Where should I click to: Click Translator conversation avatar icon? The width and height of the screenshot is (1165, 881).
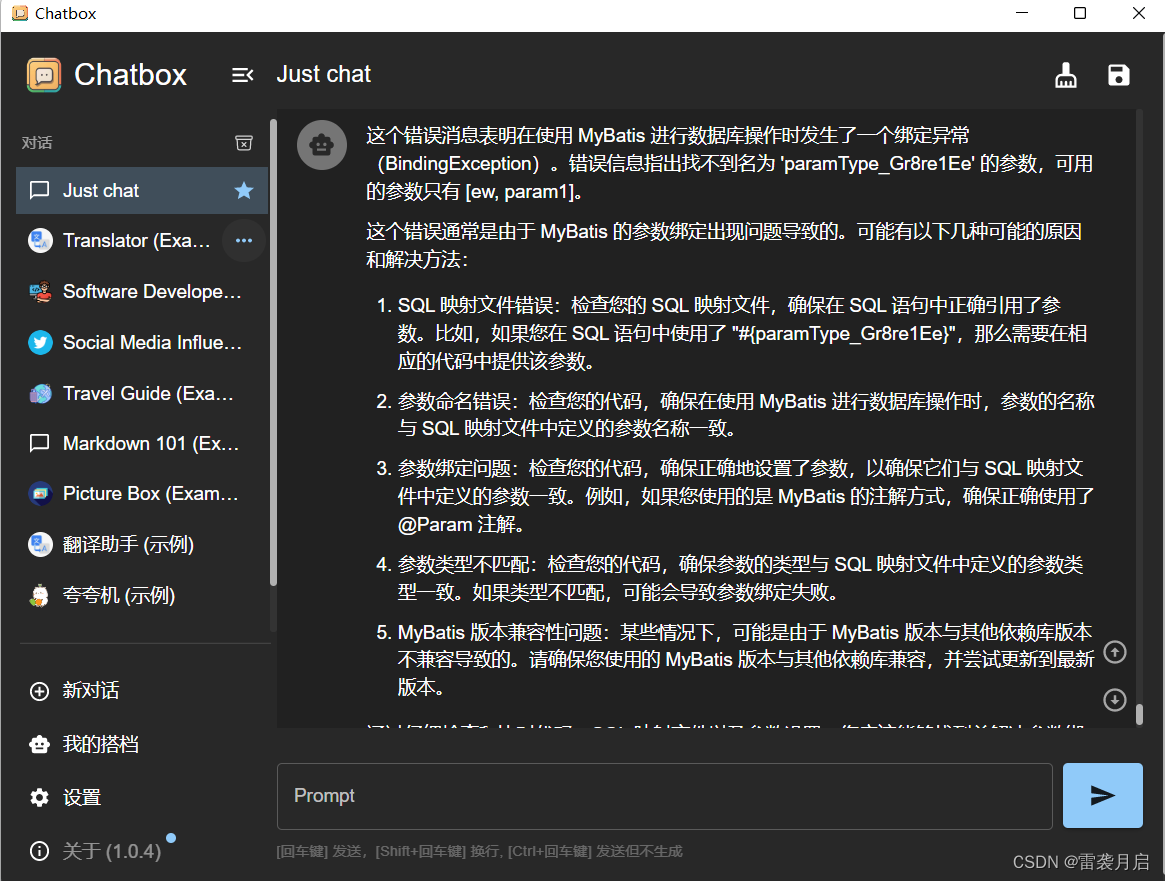click(x=40, y=241)
